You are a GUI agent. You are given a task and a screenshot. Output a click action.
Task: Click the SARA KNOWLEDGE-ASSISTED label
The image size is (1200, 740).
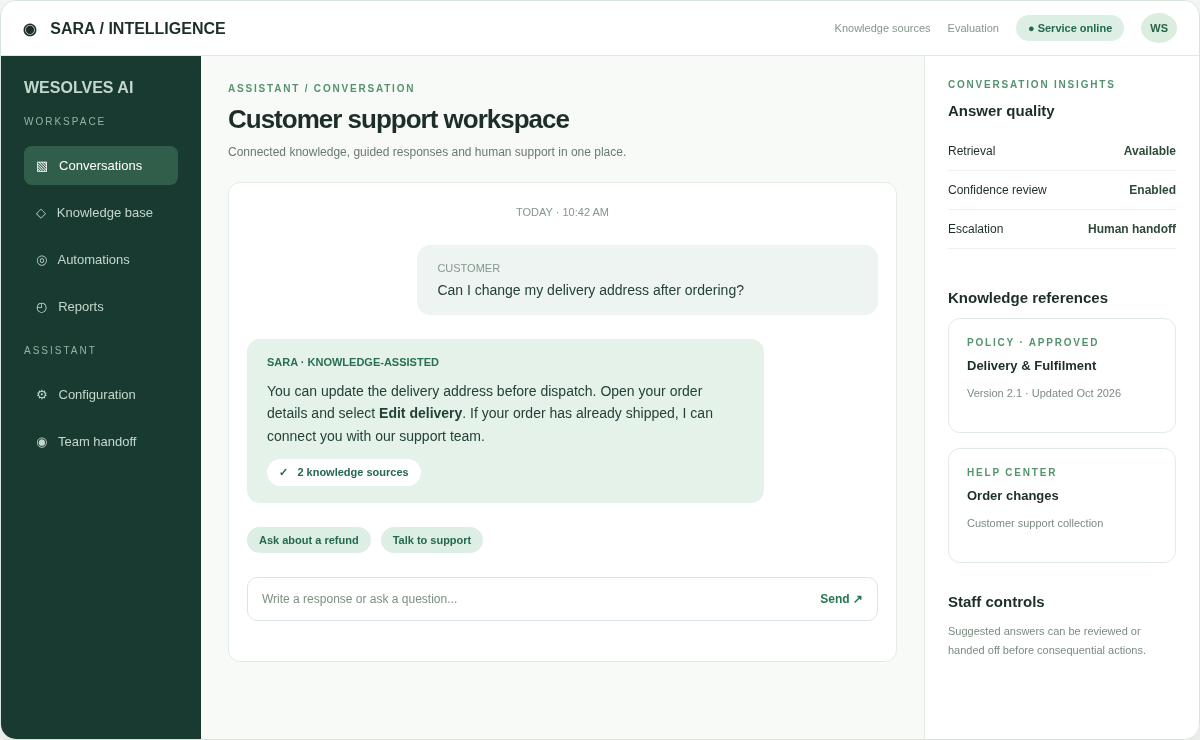click(x=353, y=362)
